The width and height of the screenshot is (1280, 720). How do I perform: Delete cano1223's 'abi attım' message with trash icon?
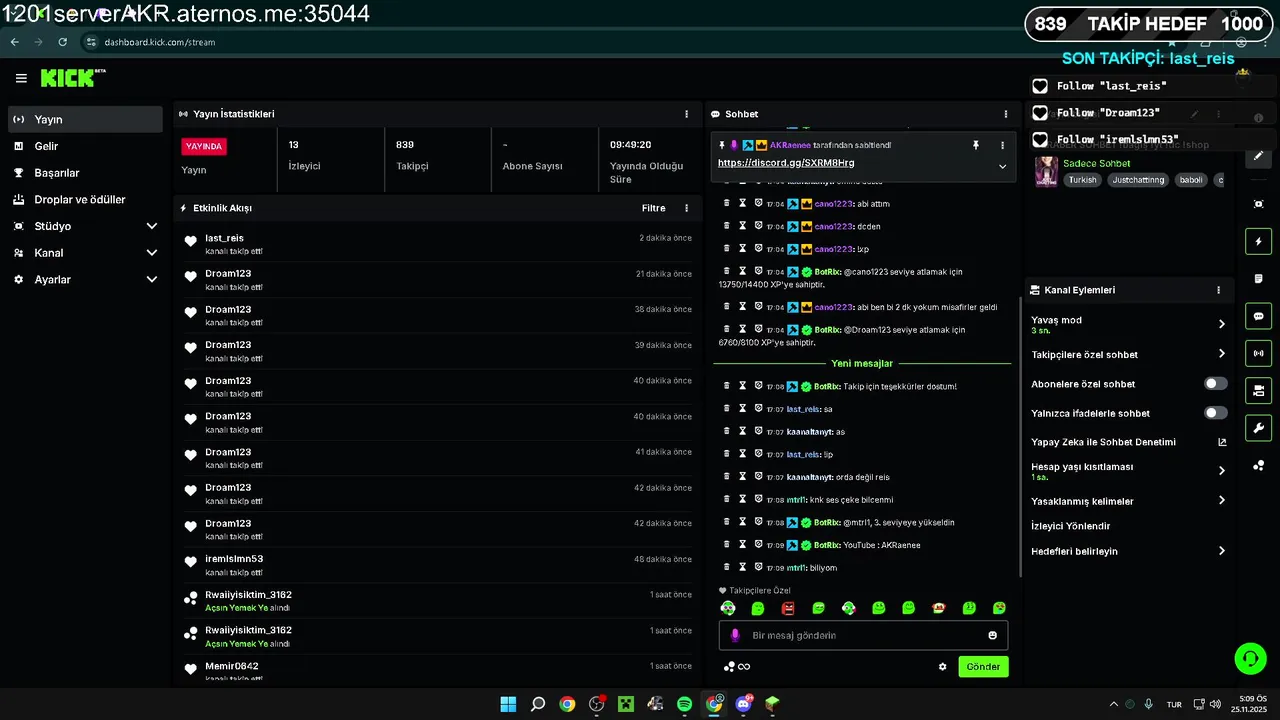(x=727, y=203)
